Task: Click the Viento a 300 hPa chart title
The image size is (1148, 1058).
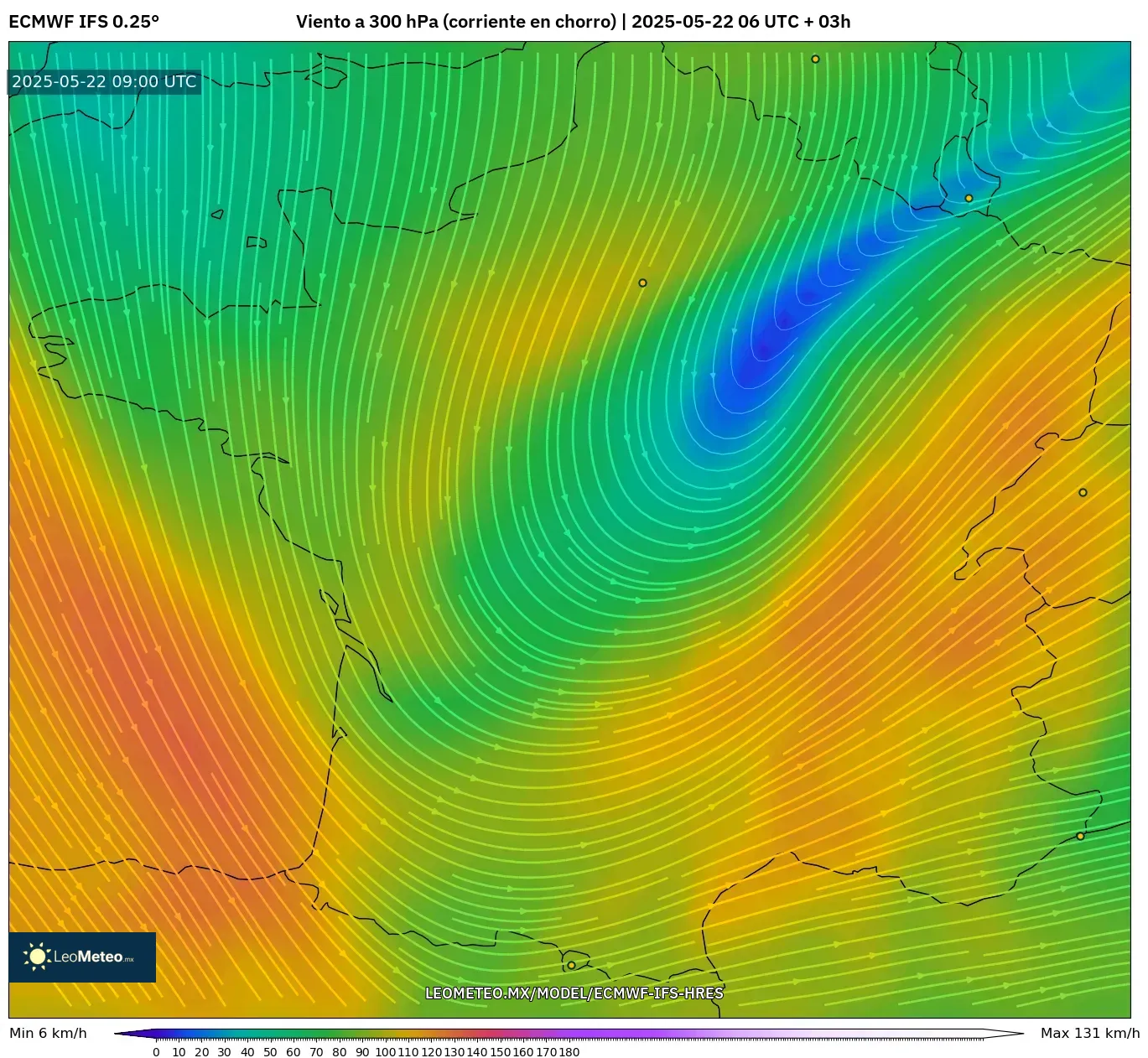Action: (573, 22)
